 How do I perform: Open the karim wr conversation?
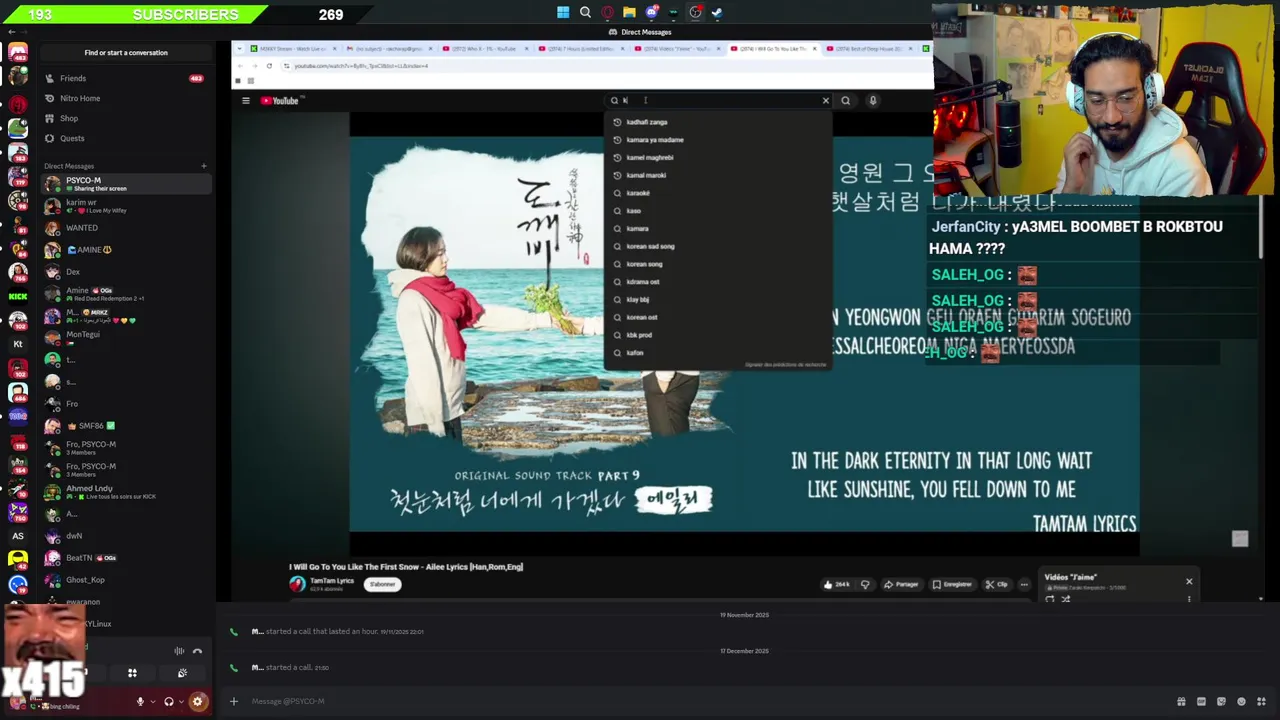point(125,206)
